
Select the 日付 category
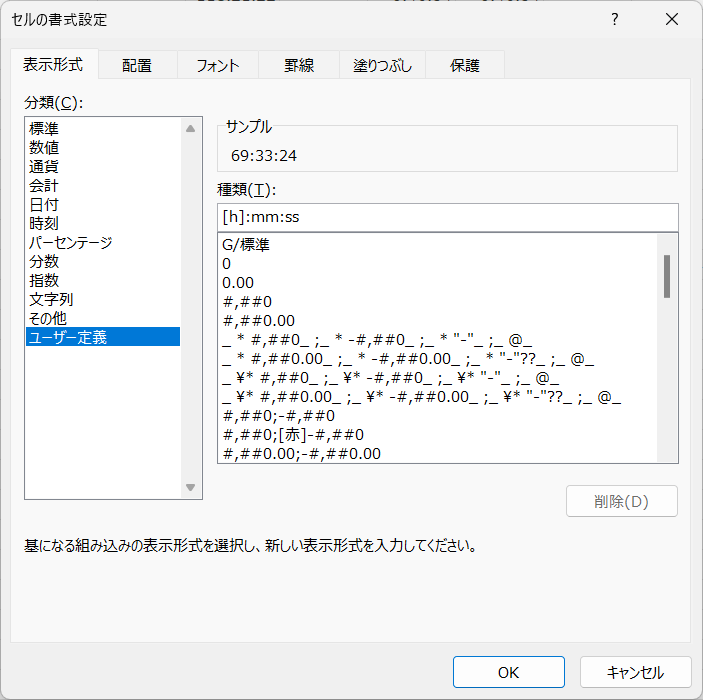pos(44,204)
